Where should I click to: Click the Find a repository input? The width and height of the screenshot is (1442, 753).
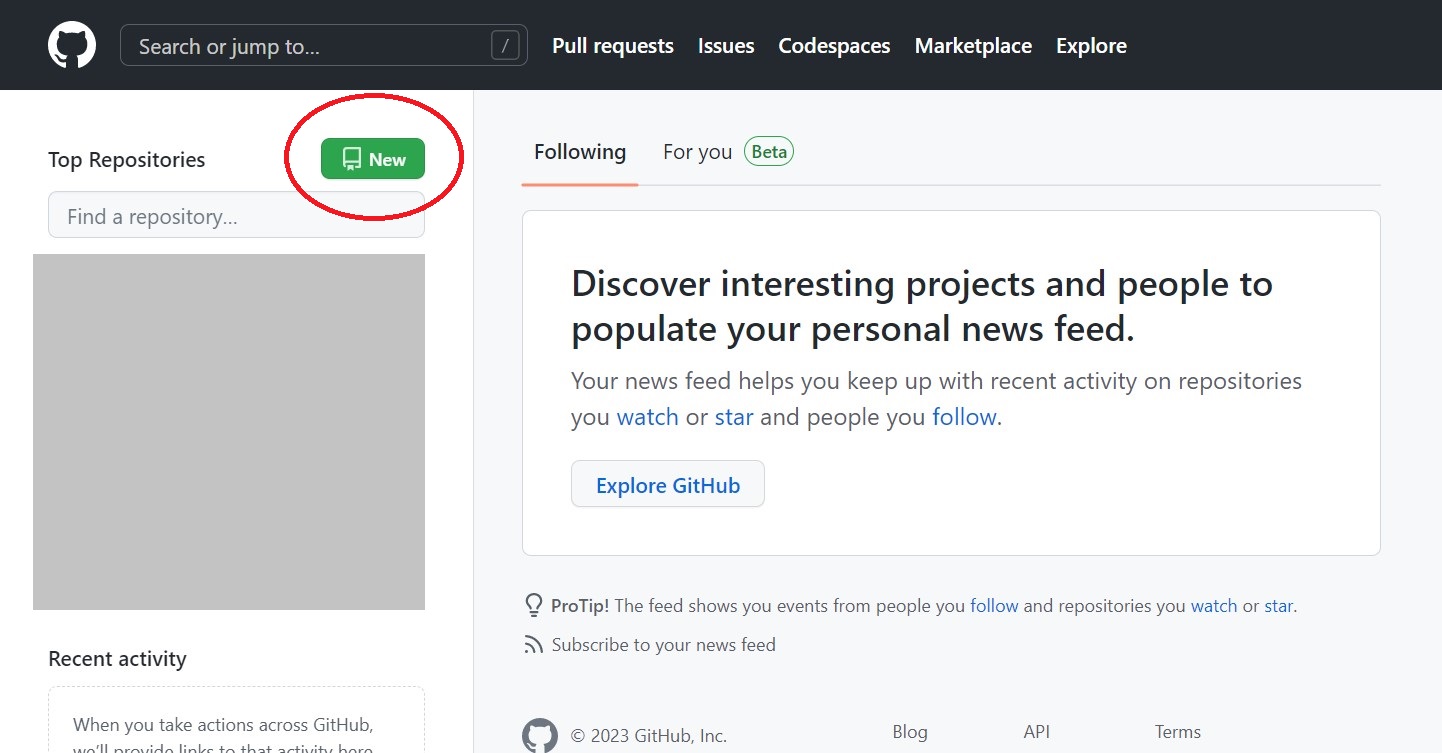[236, 216]
